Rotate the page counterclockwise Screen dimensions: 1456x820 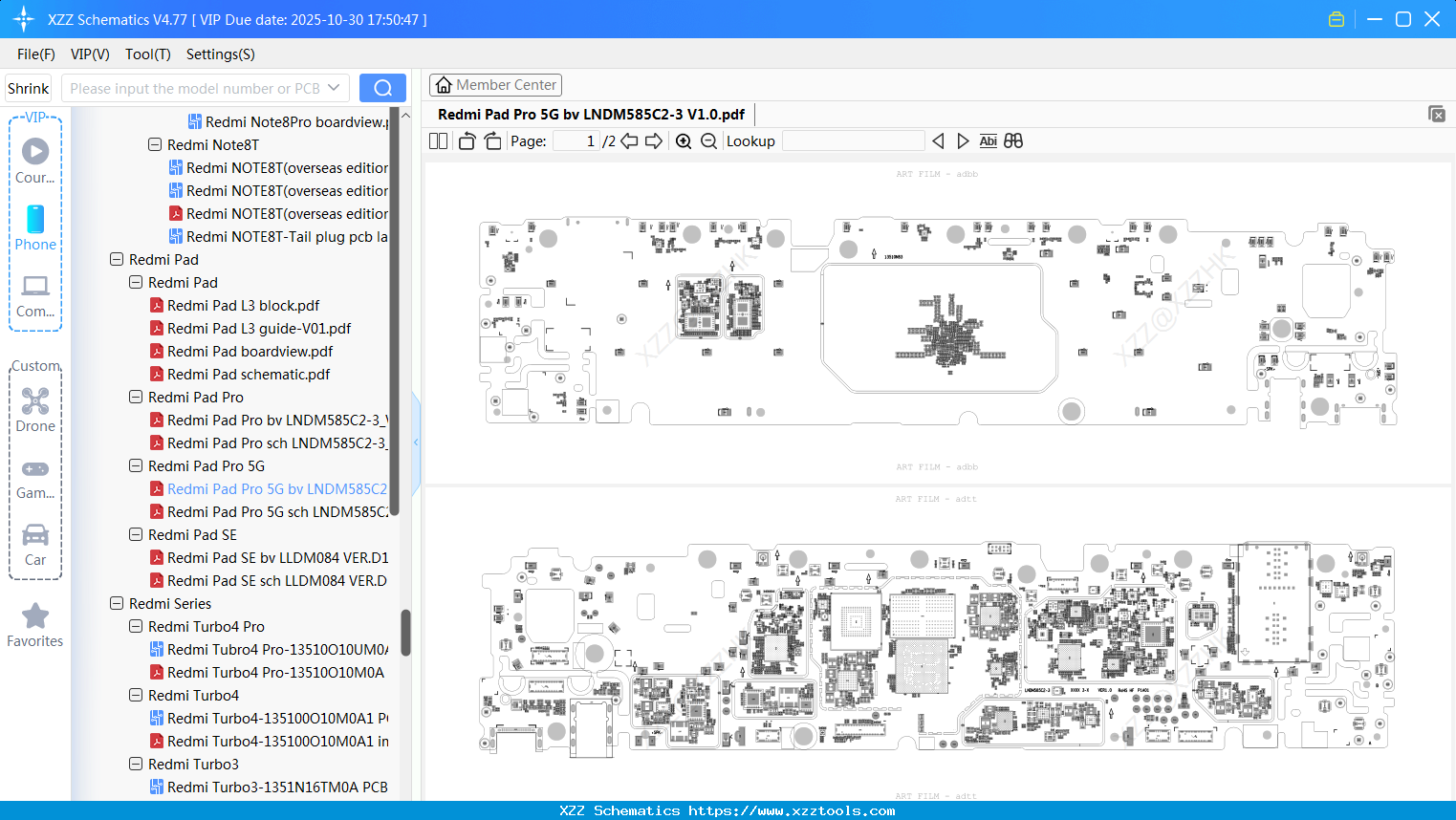pos(467,141)
